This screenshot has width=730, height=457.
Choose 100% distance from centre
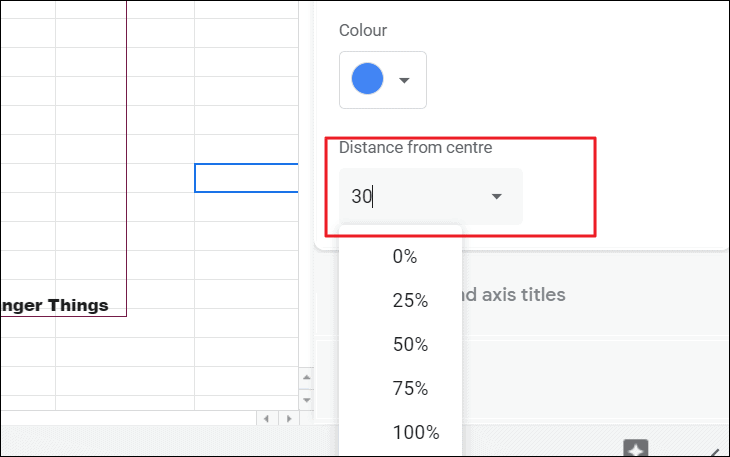coord(416,432)
